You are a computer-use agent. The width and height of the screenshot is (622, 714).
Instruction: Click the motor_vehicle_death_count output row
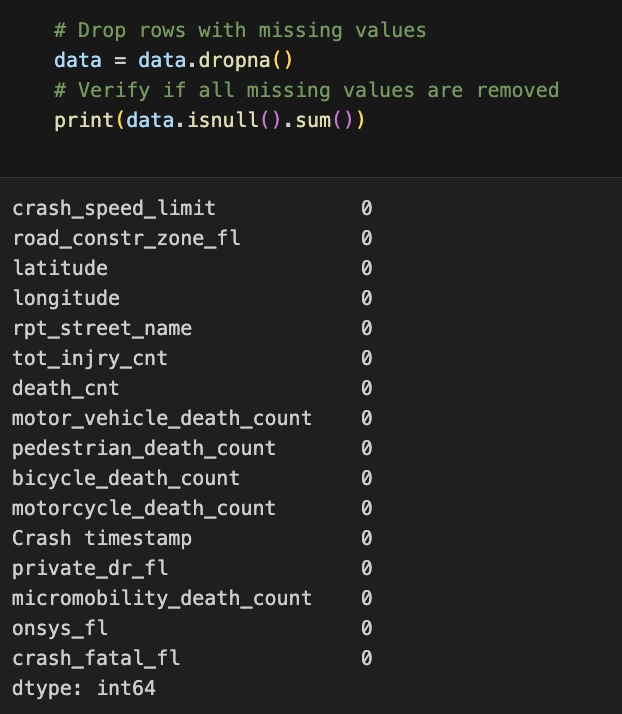click(193, 418)
